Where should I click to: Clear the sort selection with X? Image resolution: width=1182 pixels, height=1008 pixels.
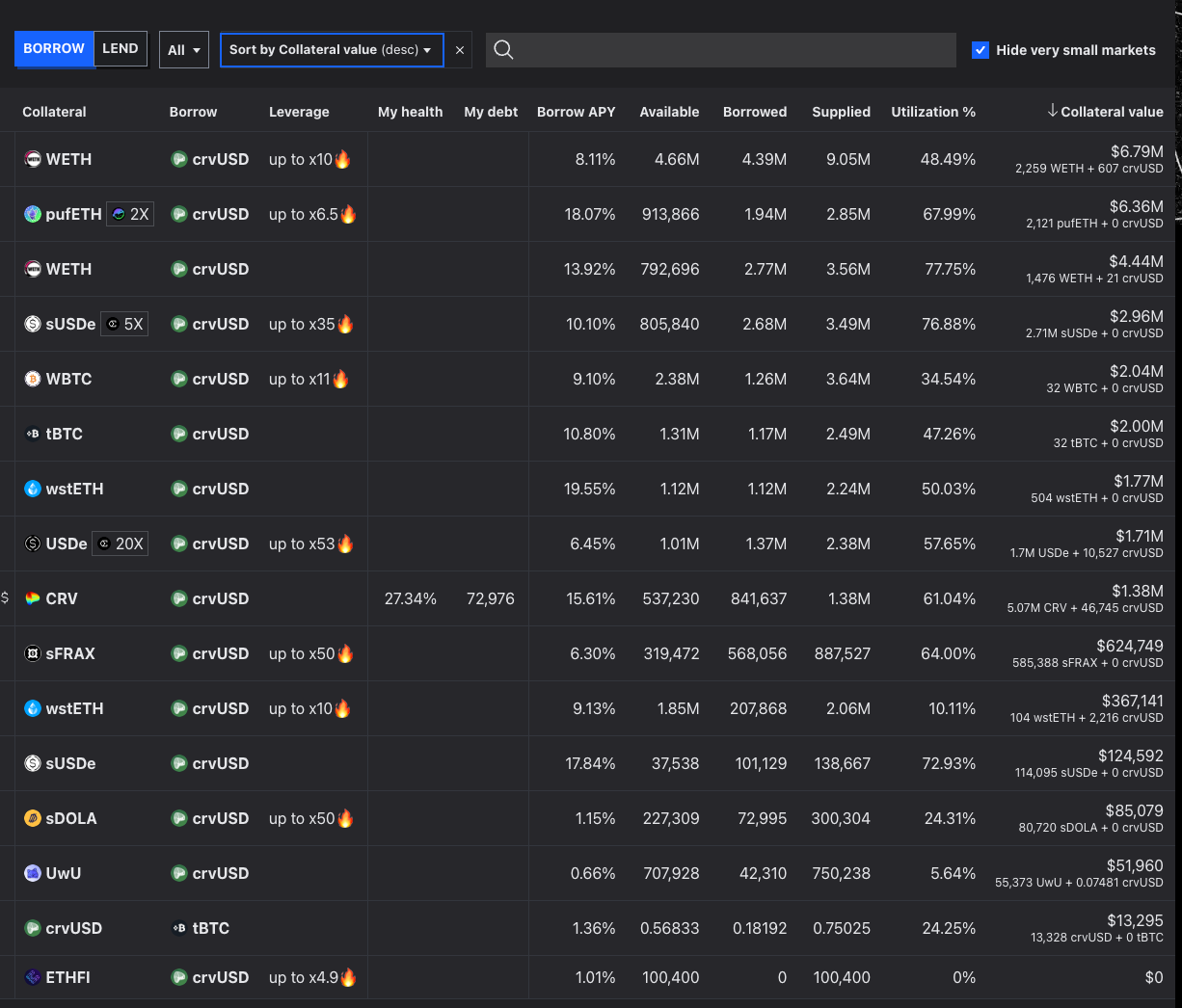click(x=460, y=50)
